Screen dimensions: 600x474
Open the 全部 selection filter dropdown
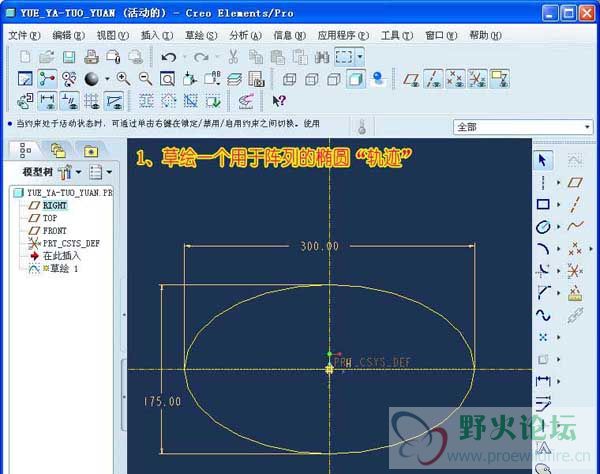(587, 127)
